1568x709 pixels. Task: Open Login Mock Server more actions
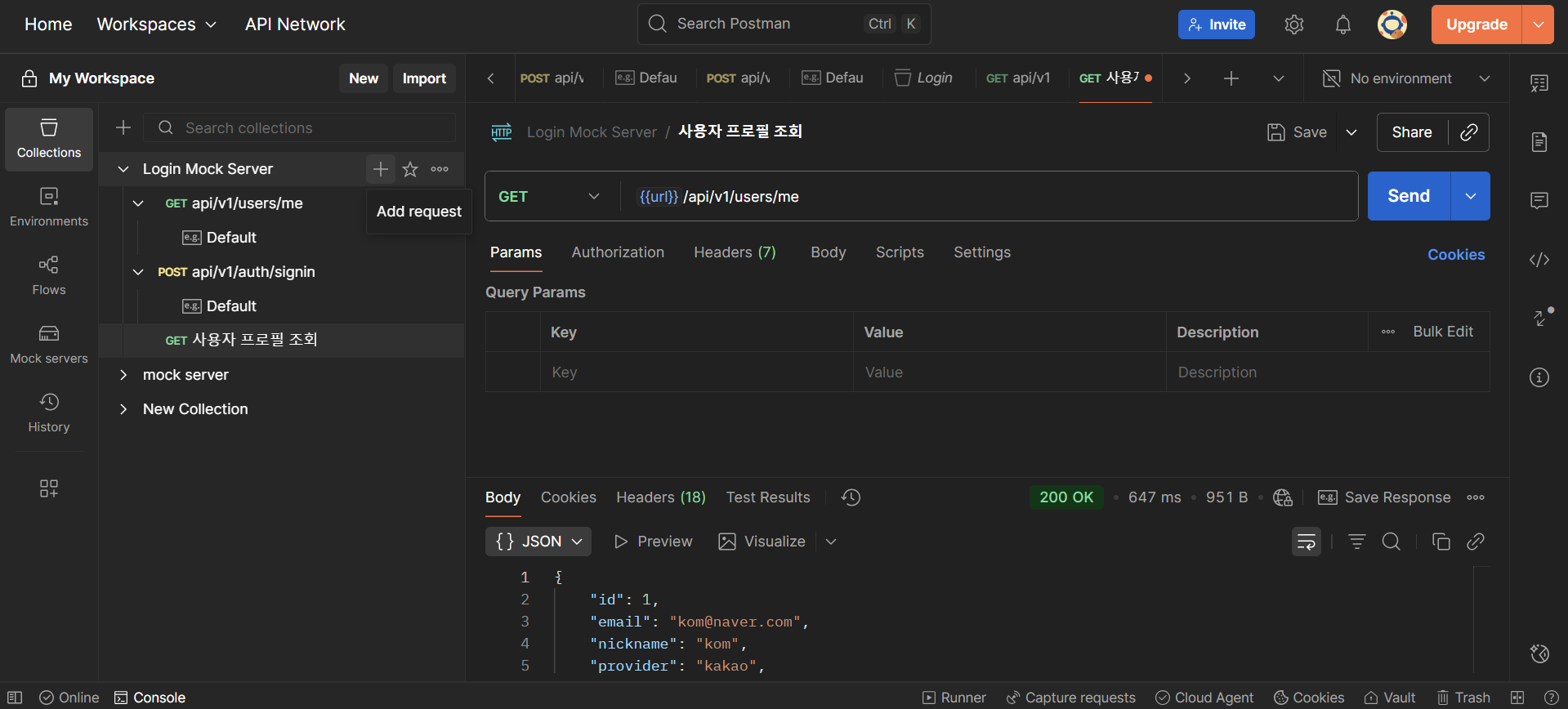pos(440,169)
